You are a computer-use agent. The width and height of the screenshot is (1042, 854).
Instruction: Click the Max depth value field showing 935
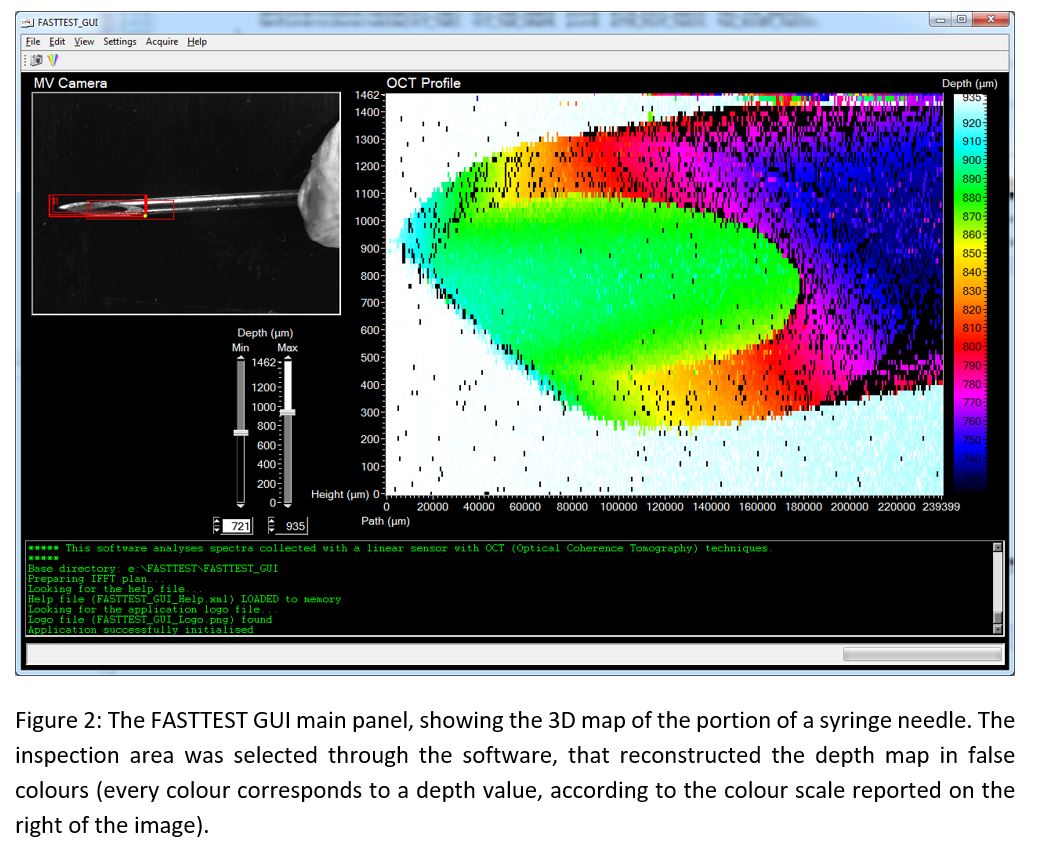pos(293,526)
